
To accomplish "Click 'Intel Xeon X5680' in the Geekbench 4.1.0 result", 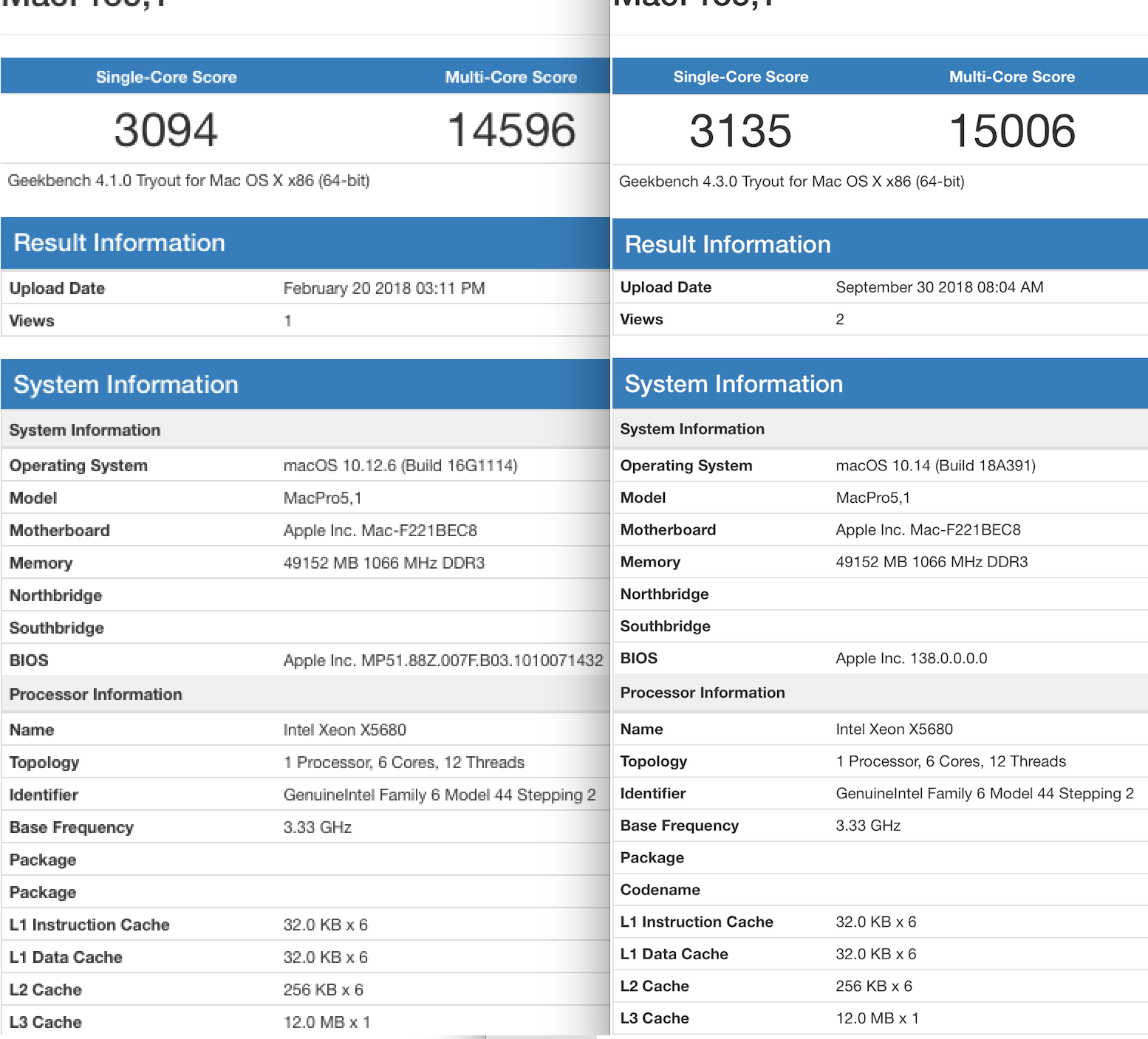I will (x=345, y=730).
